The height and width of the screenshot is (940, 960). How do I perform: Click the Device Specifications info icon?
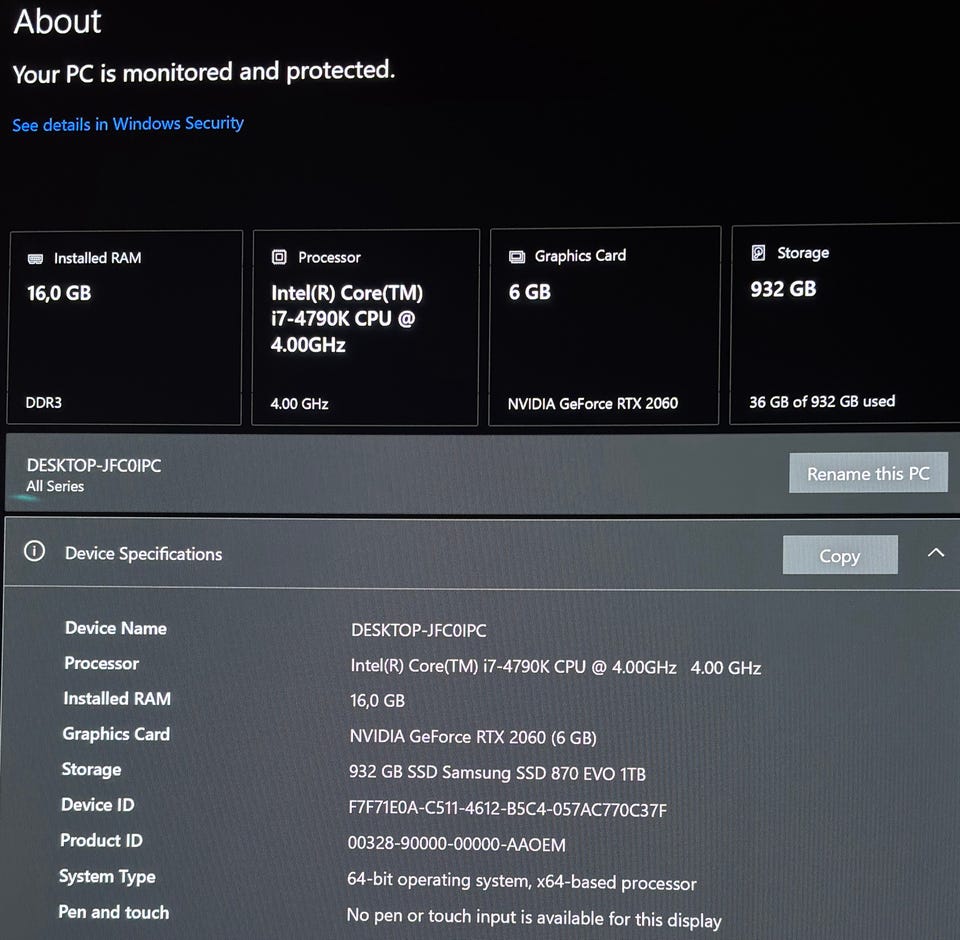point(34,551)
